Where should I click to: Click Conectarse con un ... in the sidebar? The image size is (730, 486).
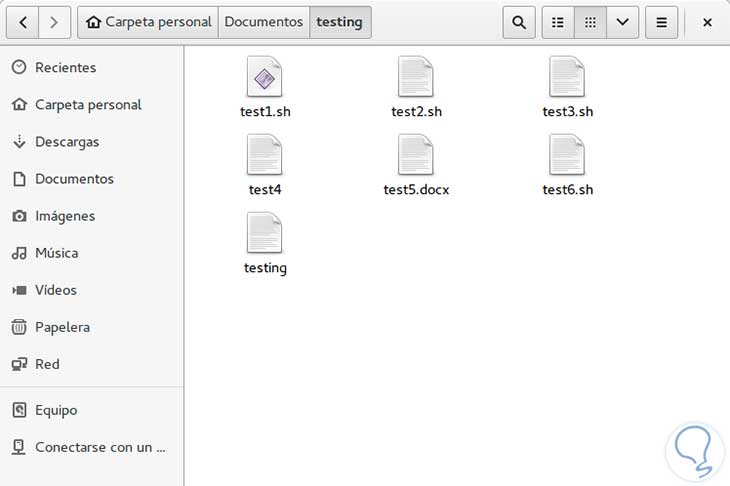(92, 447)
